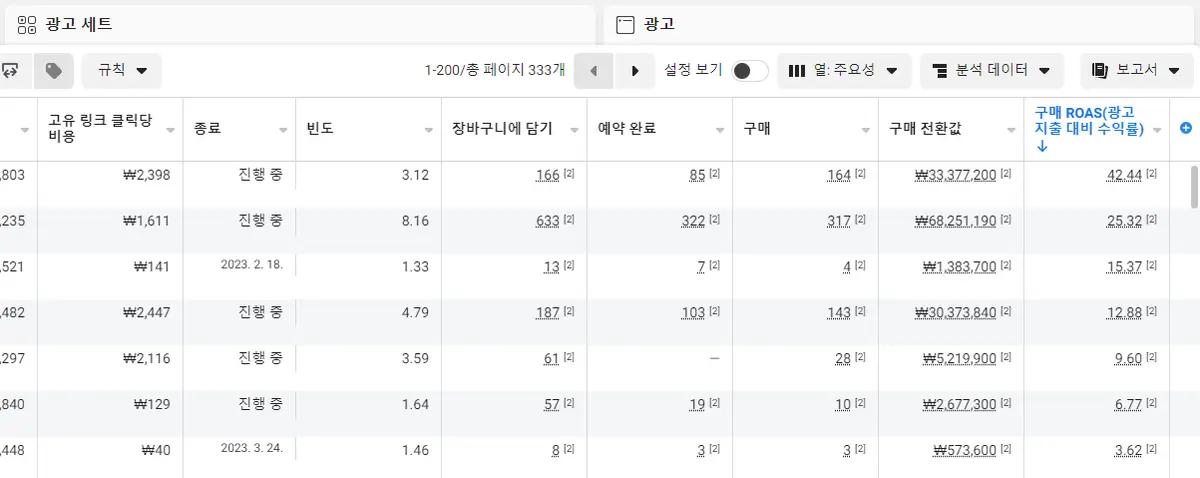Open the 규칙 dropdown
1200x478 pixels.
(x=122, y=71)
